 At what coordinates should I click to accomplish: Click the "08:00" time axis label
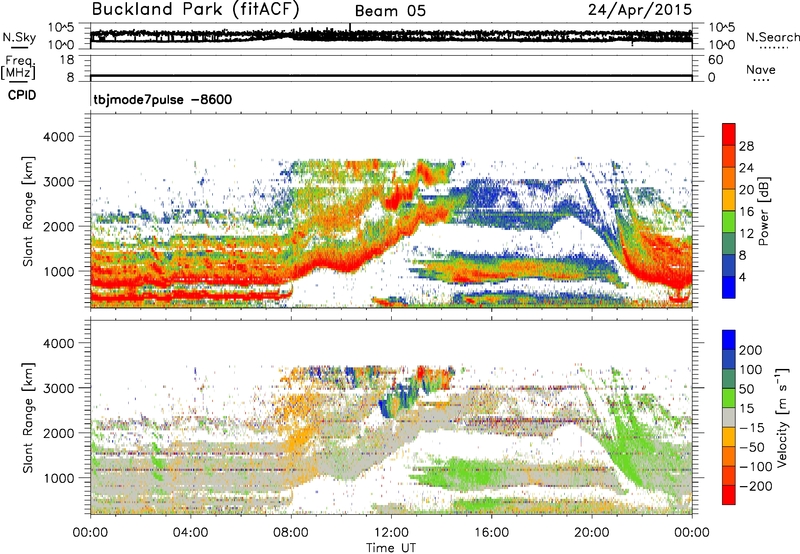click(x=291, y=533)
